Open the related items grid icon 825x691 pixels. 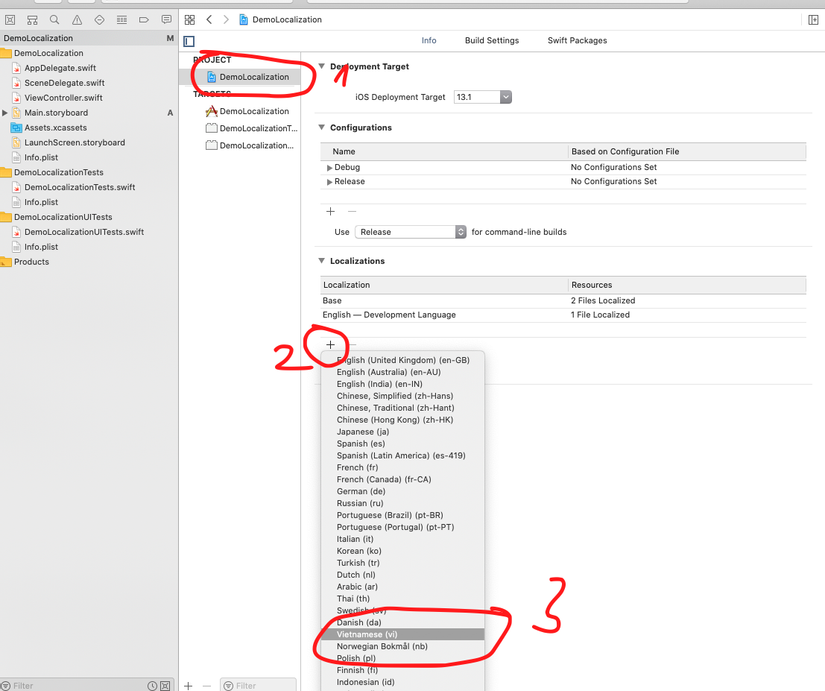point(190,20)
